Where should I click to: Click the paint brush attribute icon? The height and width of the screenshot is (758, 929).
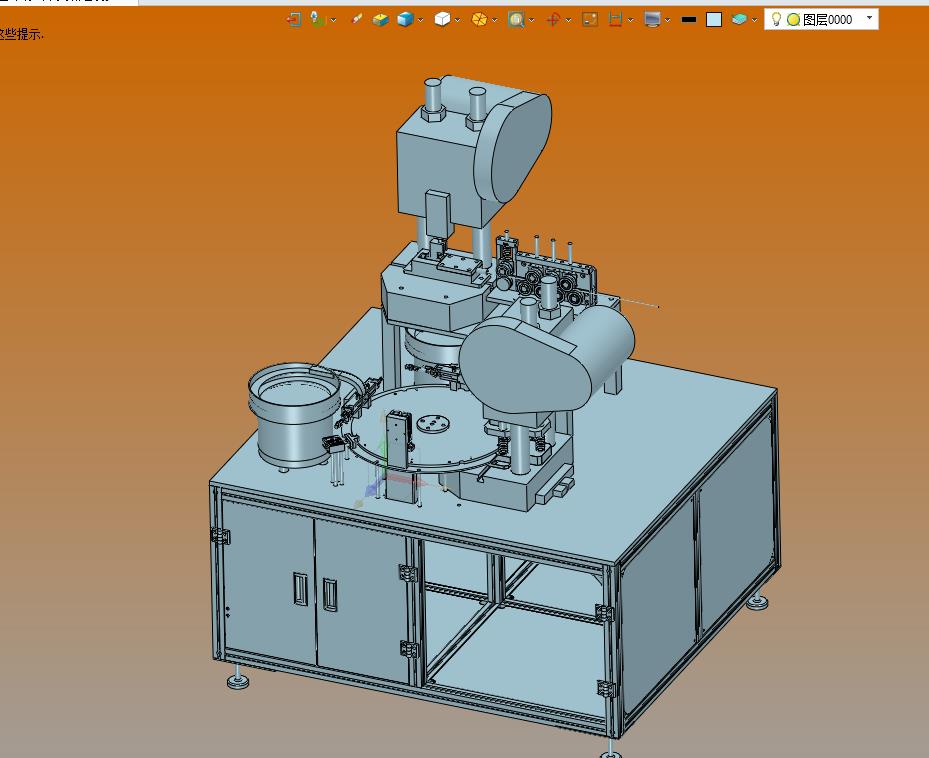(x=356, y=19)
